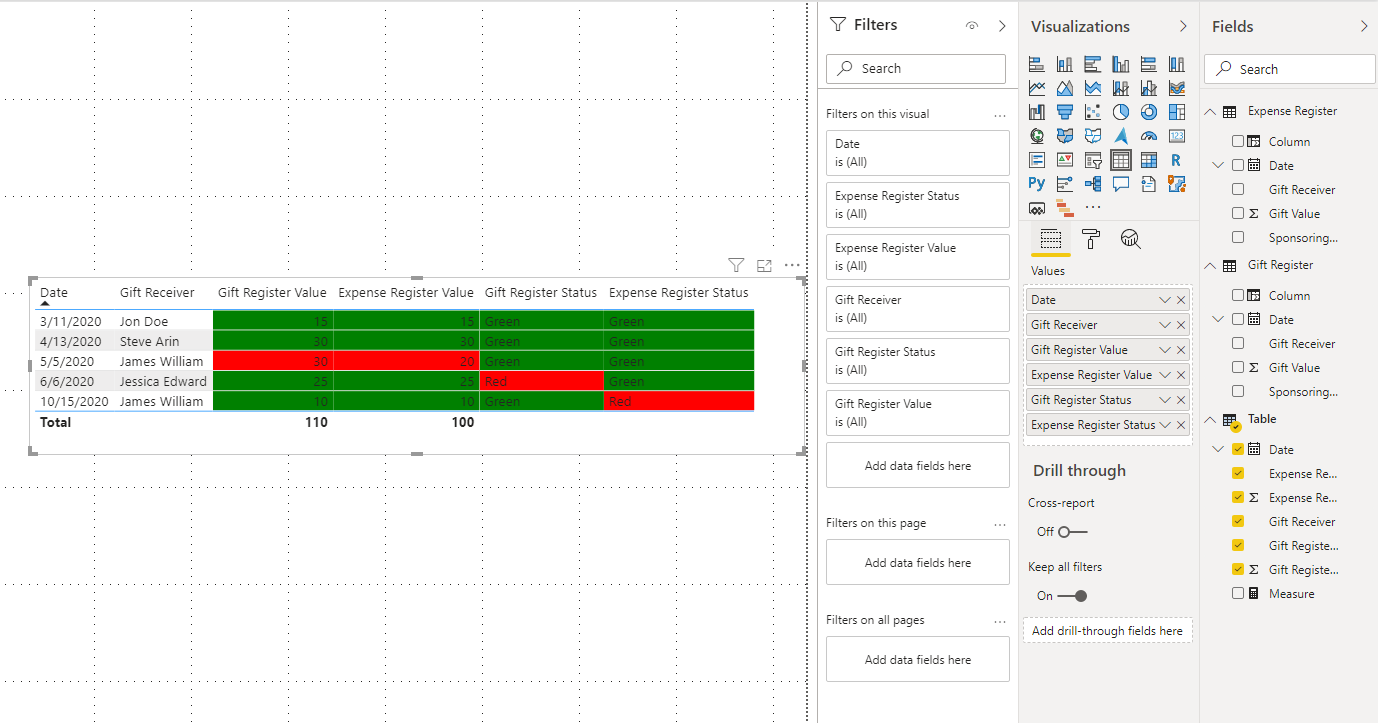Open visual's More options ellipsis
Image resolution: width=1378 pixels, height=723 pixels.
[x=792, y=265]
